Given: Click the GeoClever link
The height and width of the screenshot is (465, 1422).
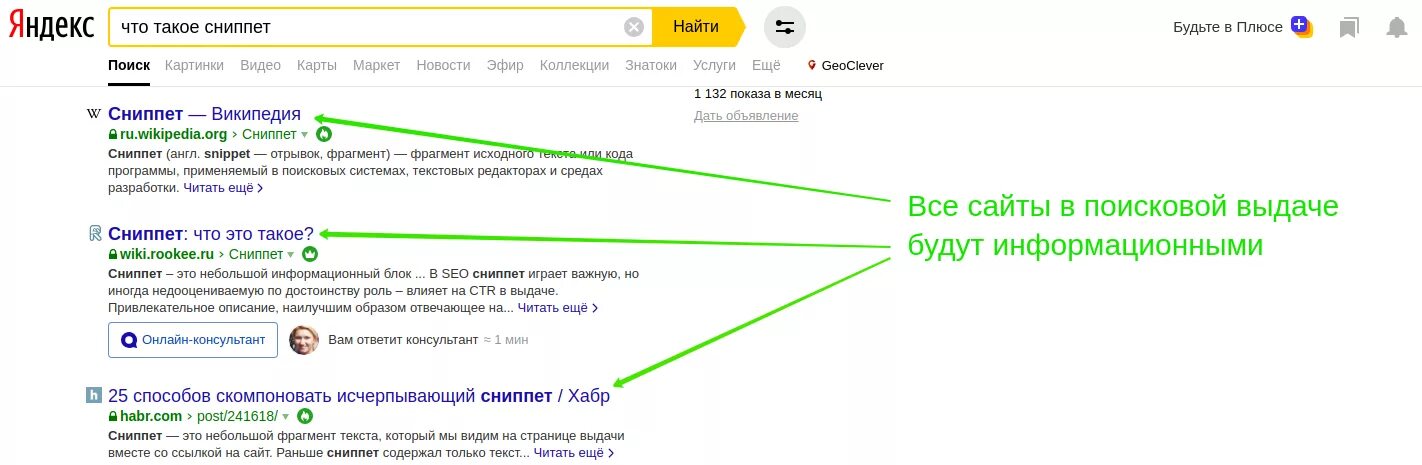Looking at the screenshot, I should tap(852, 65).
